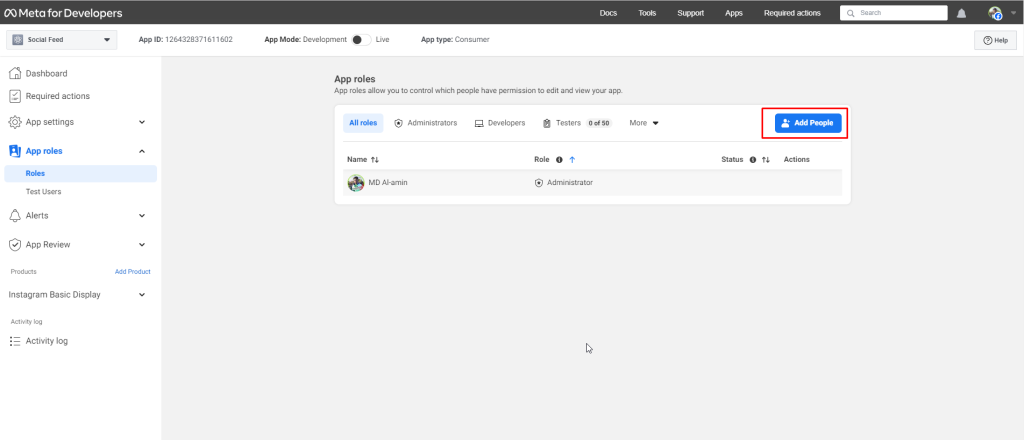Screen dimensions: 1024x440
Task: Open the Activity log list icon
Action: tap(15, 341)
